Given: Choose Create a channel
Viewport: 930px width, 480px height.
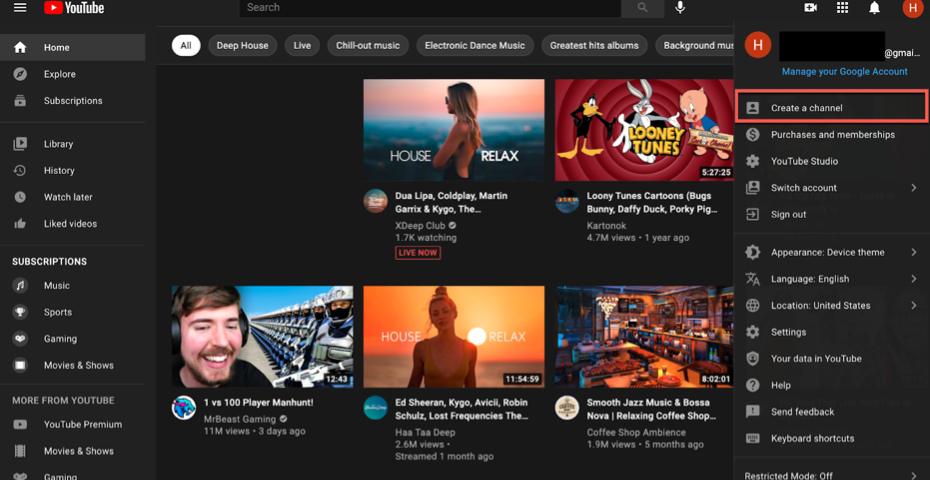Looking at the screenshot, I should pos(830,108).
